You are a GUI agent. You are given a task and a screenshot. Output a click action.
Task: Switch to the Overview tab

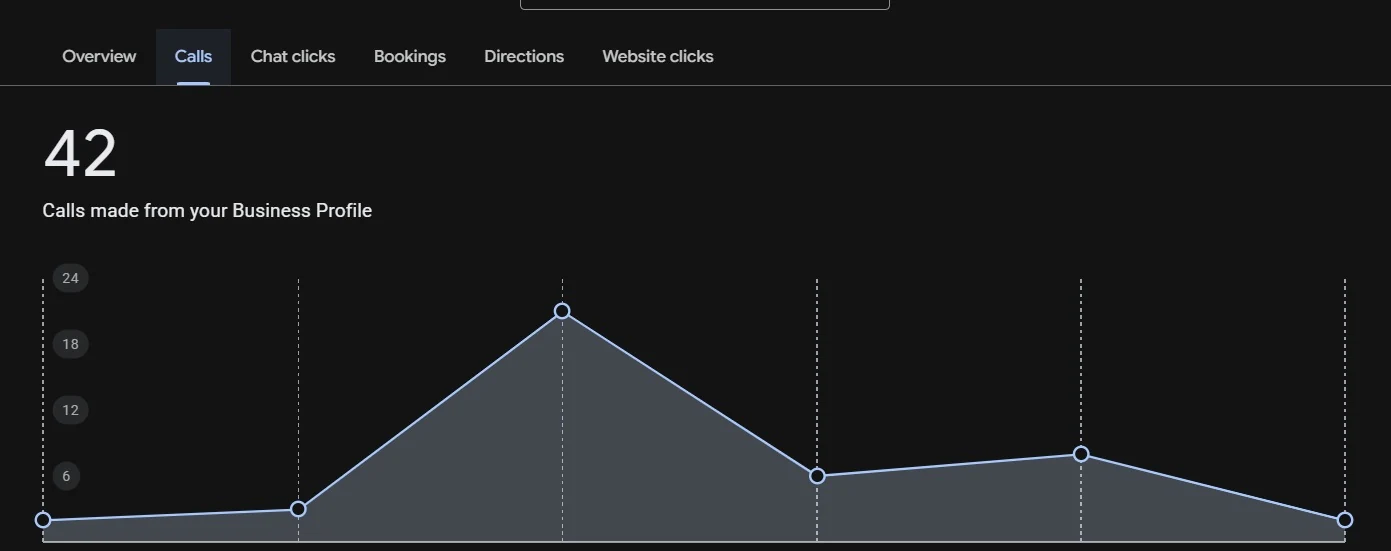(99, 57)
